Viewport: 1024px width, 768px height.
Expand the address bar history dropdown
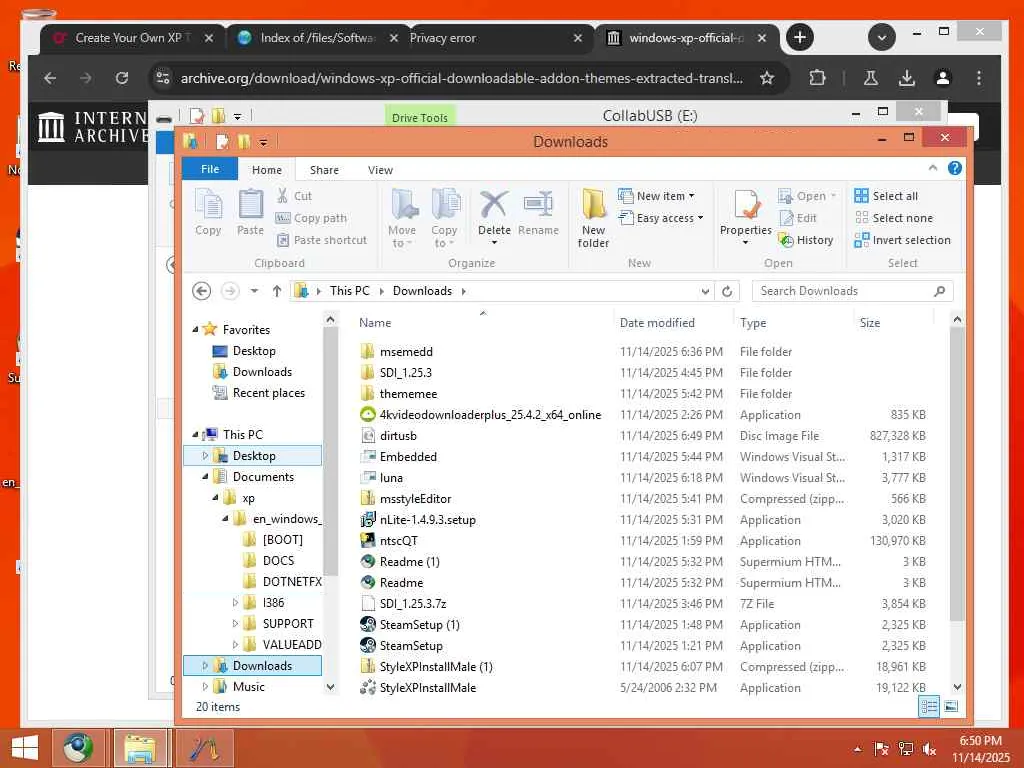tap(705, 291)
